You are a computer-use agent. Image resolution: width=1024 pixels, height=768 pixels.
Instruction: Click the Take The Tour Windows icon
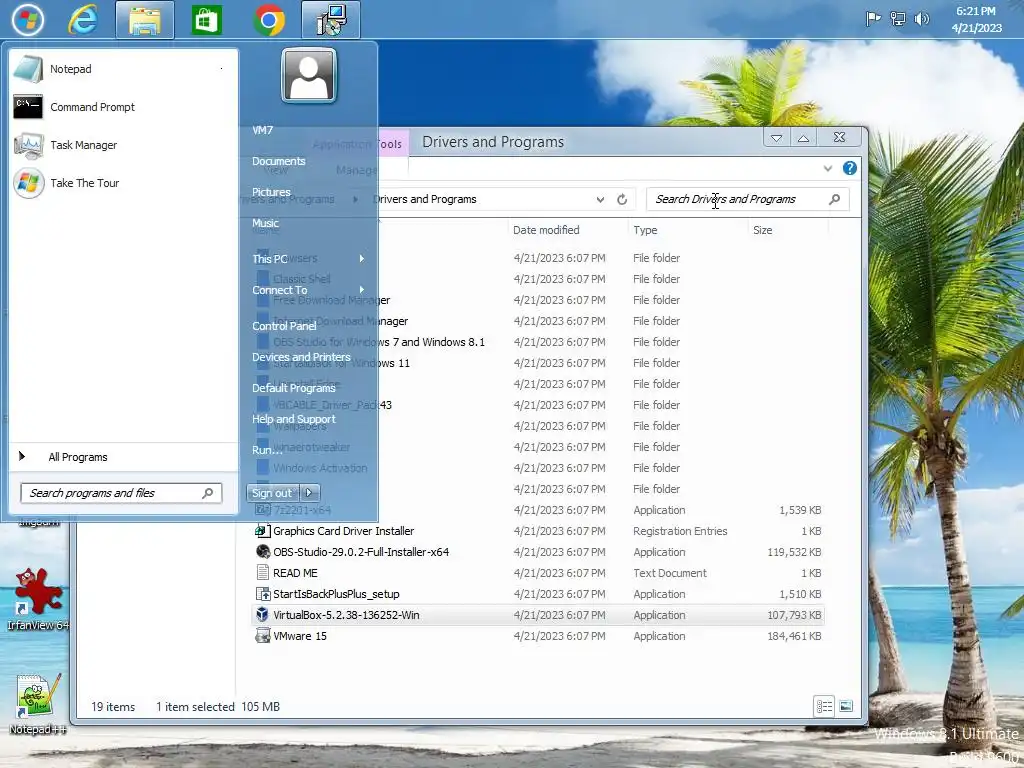pos(28,183)
